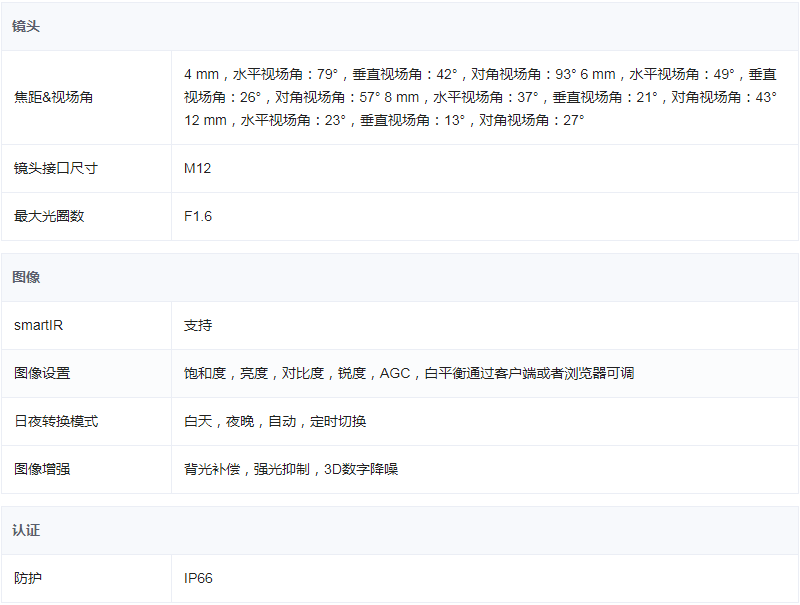Viewport: 800px width, 605px height.
Task: Select the focal length and field of view values
Action: (x=480, y=97)
